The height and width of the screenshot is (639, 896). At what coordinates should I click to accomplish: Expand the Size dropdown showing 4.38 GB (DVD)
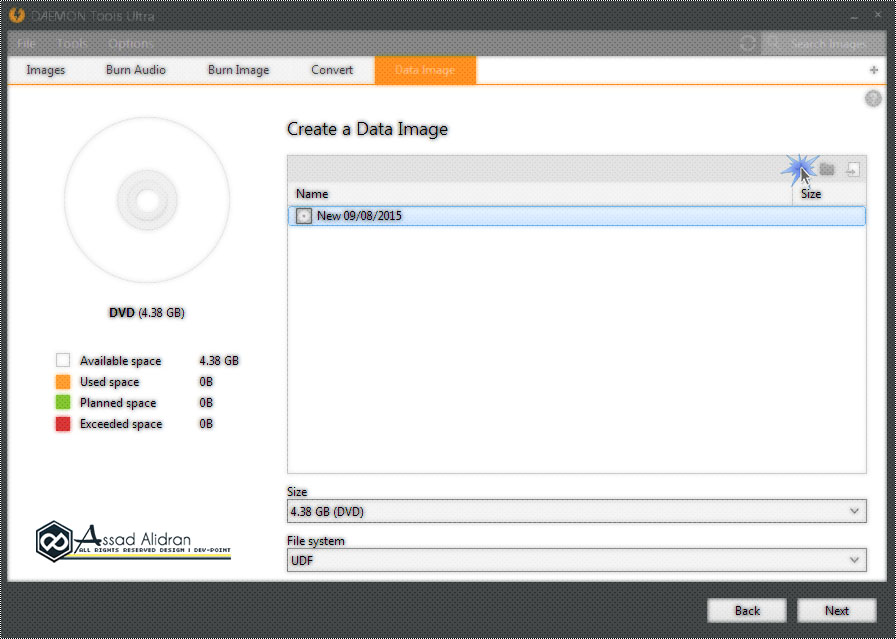coord(577,512)
